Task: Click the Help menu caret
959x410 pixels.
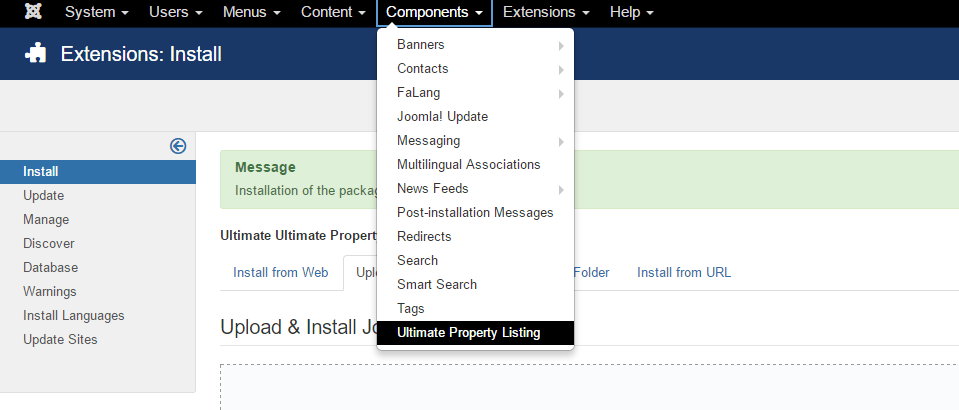Action: (x=650, y=13)
